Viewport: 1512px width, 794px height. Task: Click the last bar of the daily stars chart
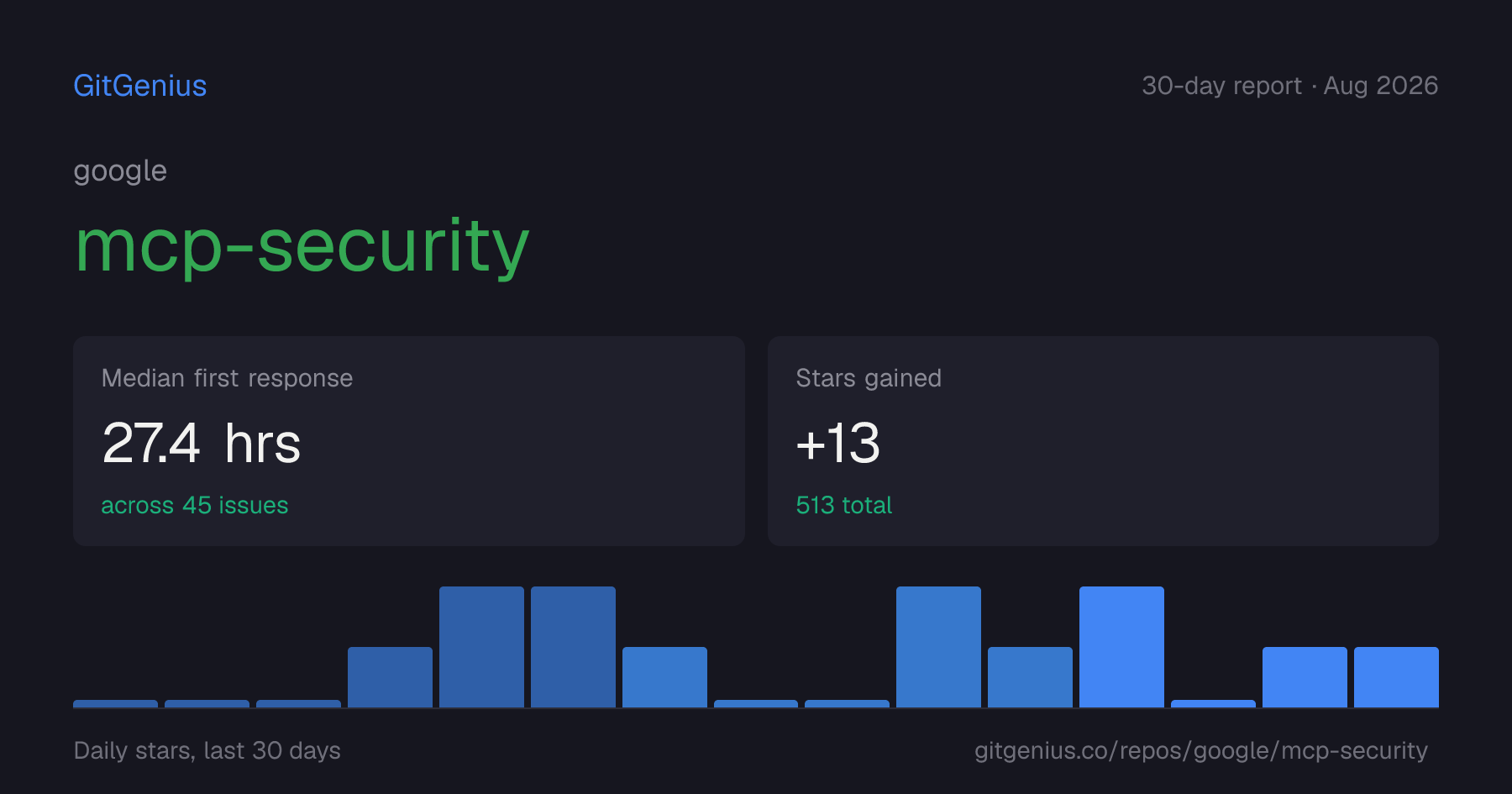pos(1396,677)
